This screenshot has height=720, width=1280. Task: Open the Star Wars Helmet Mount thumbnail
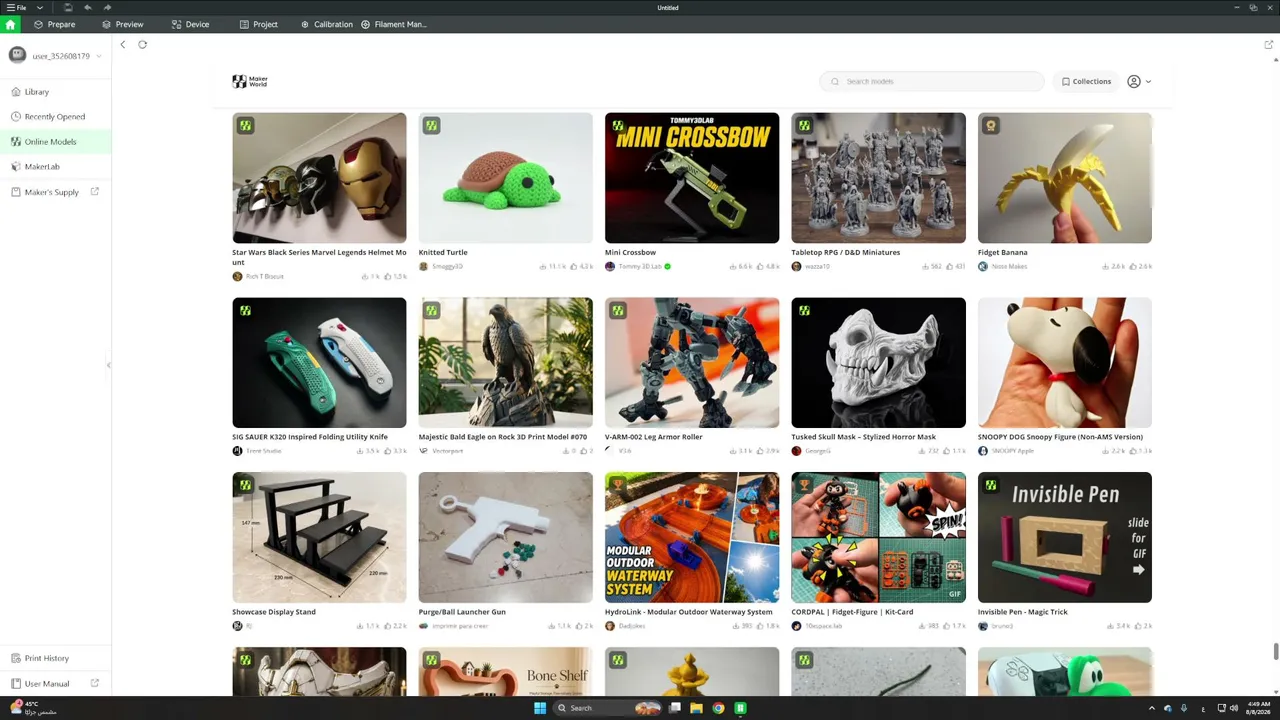[320, 178]
